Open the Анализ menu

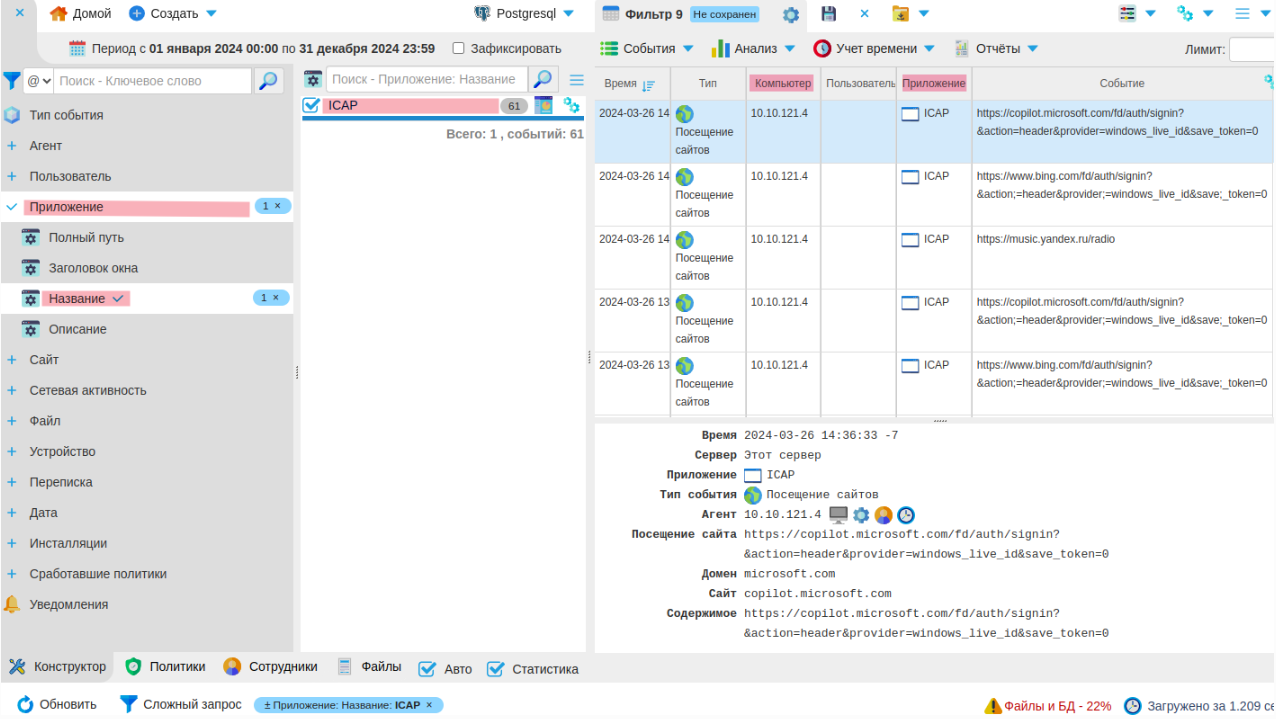tap(754, 48)
